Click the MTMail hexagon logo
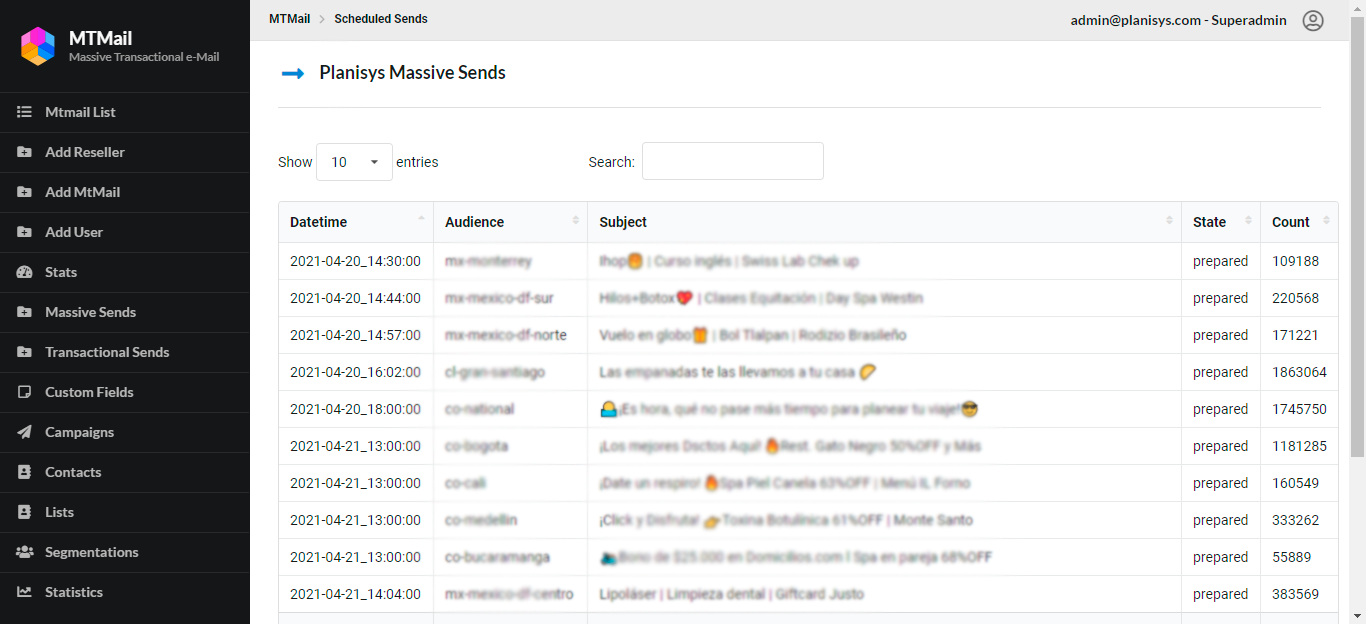Screen dimensions: 1366x624 pyautogui.click(x=38, y=46)
